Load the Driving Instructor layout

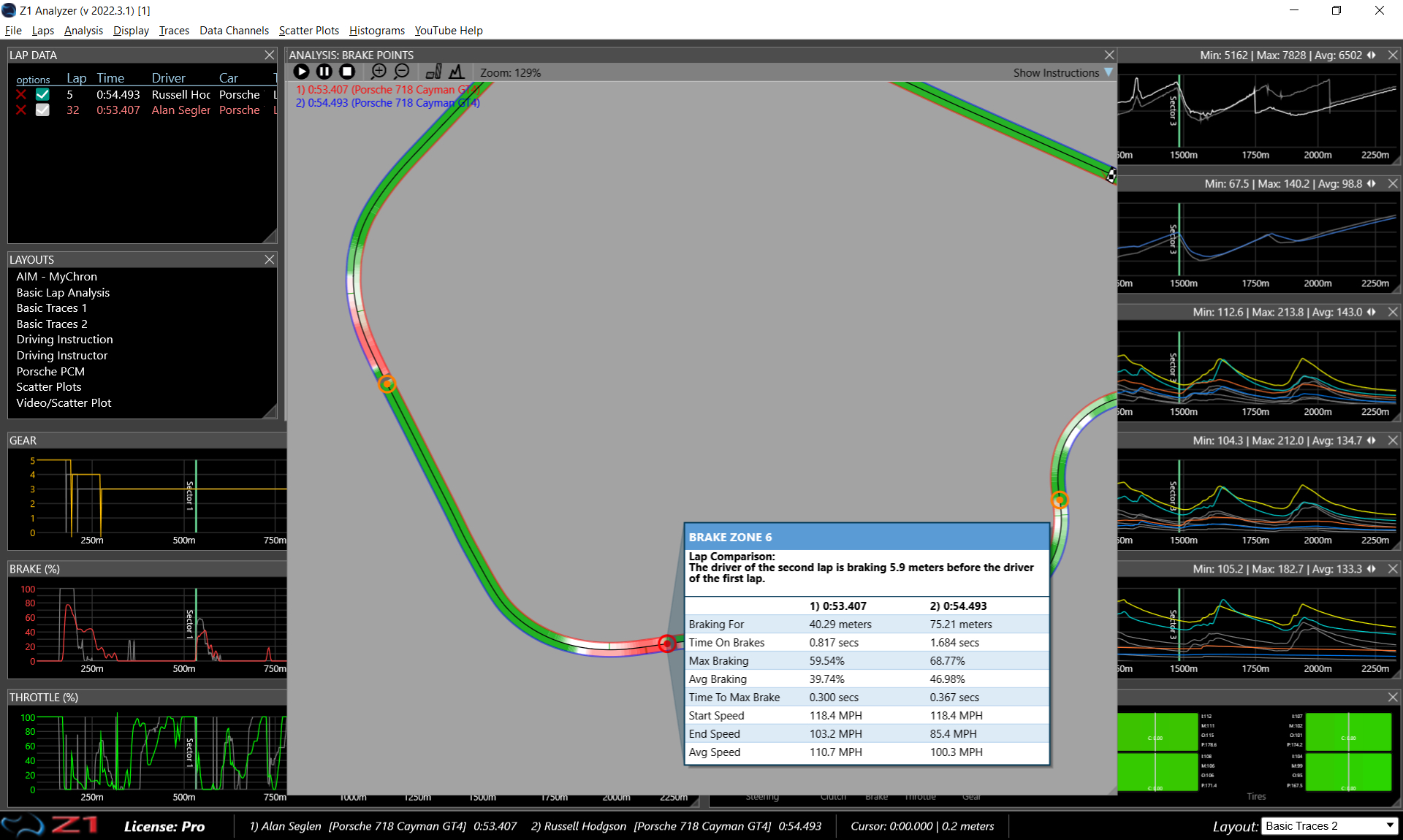(61, 355)
